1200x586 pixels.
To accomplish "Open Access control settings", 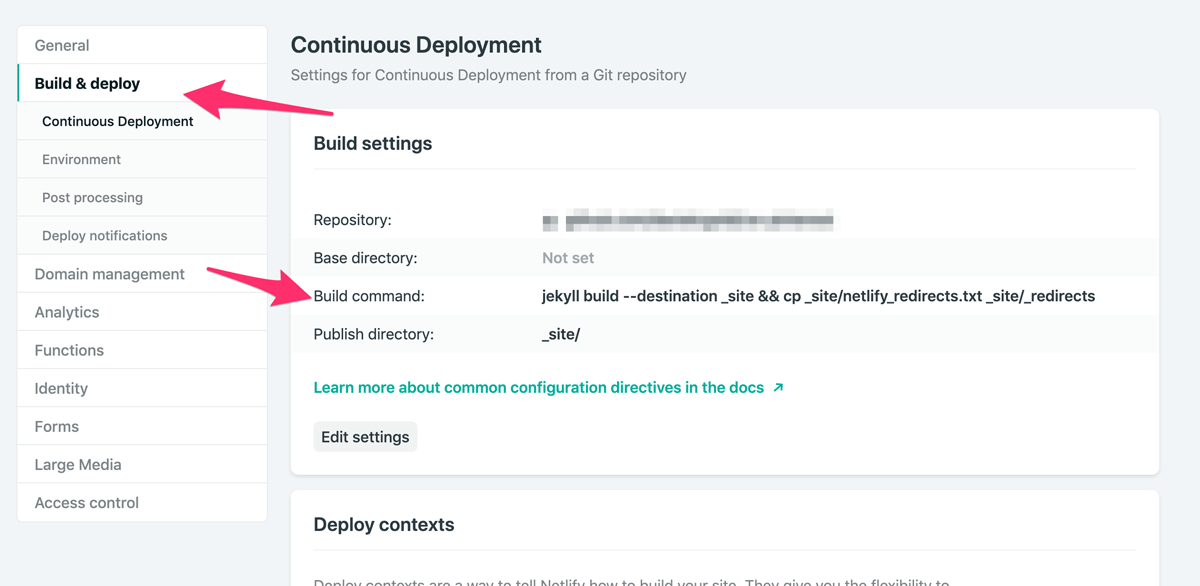I will 87,502.
